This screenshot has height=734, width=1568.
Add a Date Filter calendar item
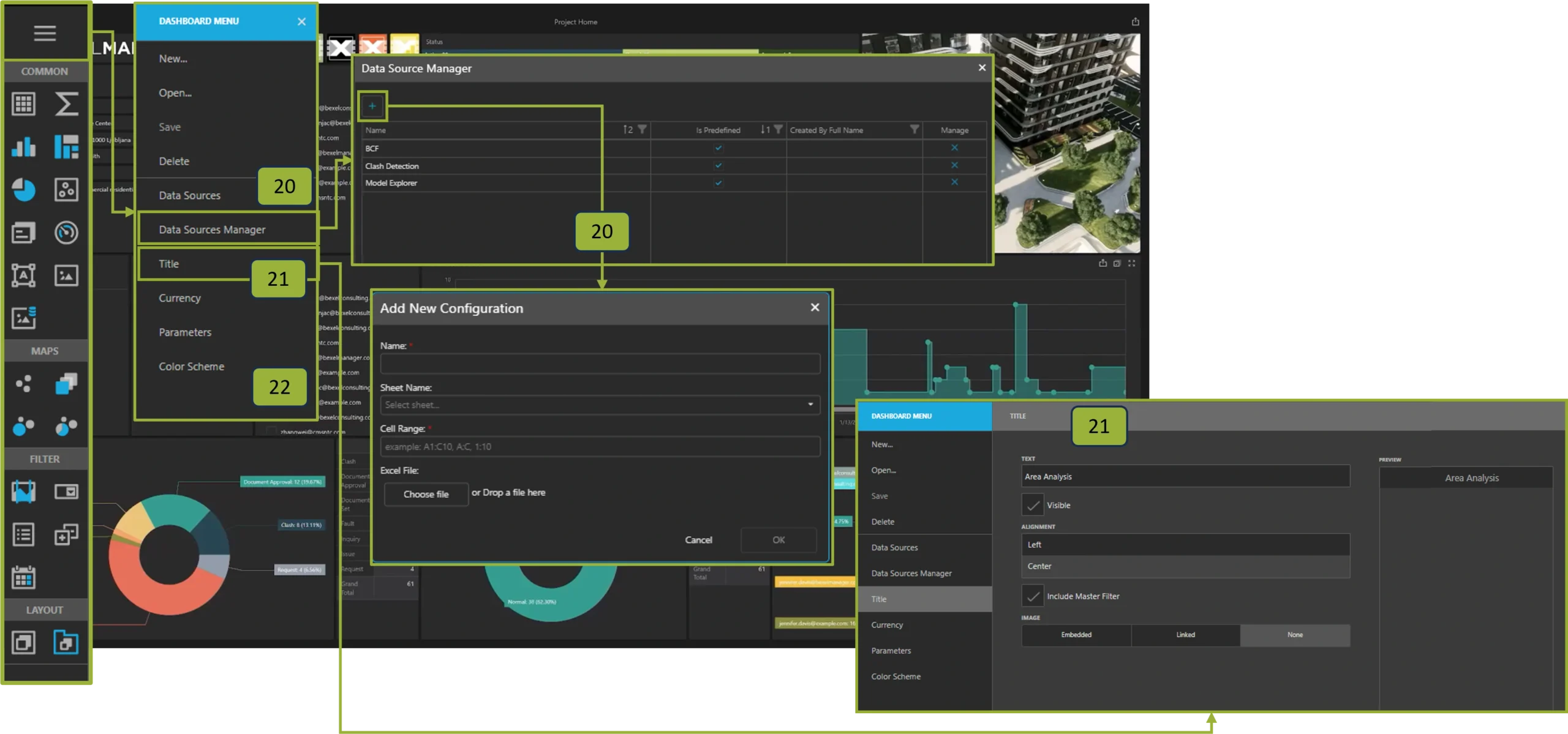[x=23, y=577]
